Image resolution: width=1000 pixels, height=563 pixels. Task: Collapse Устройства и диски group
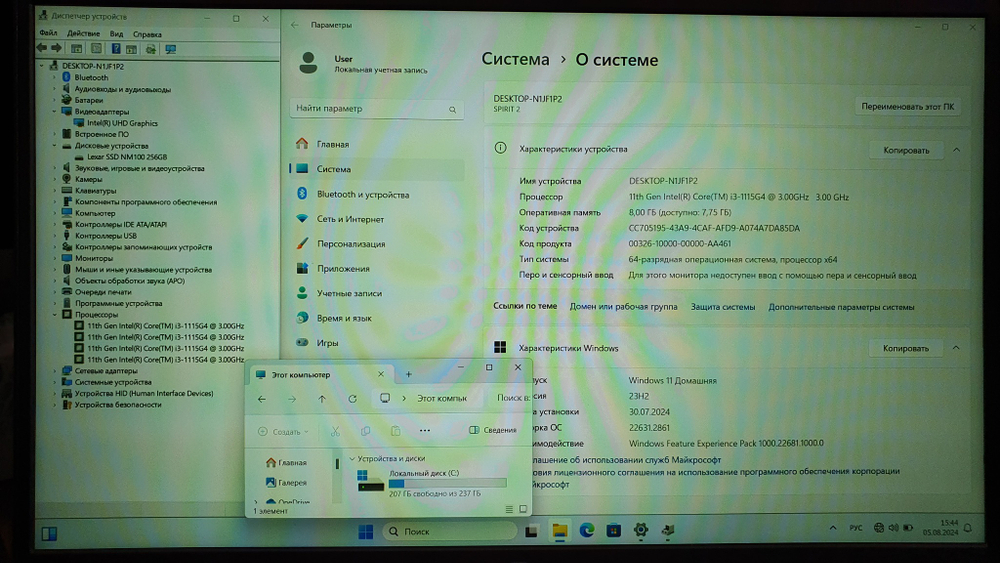click(x=352, y=458)
